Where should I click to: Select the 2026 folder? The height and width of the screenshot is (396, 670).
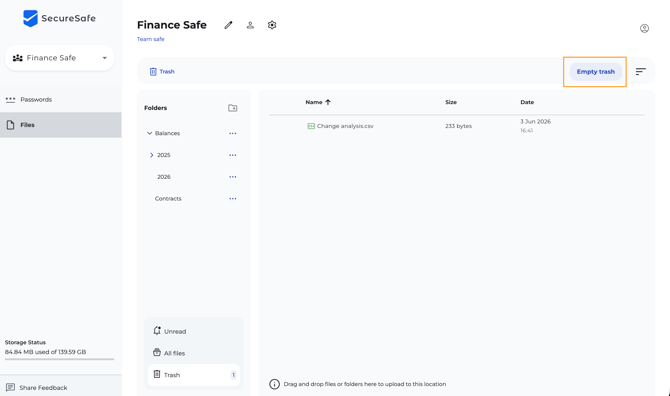(164, 177)
